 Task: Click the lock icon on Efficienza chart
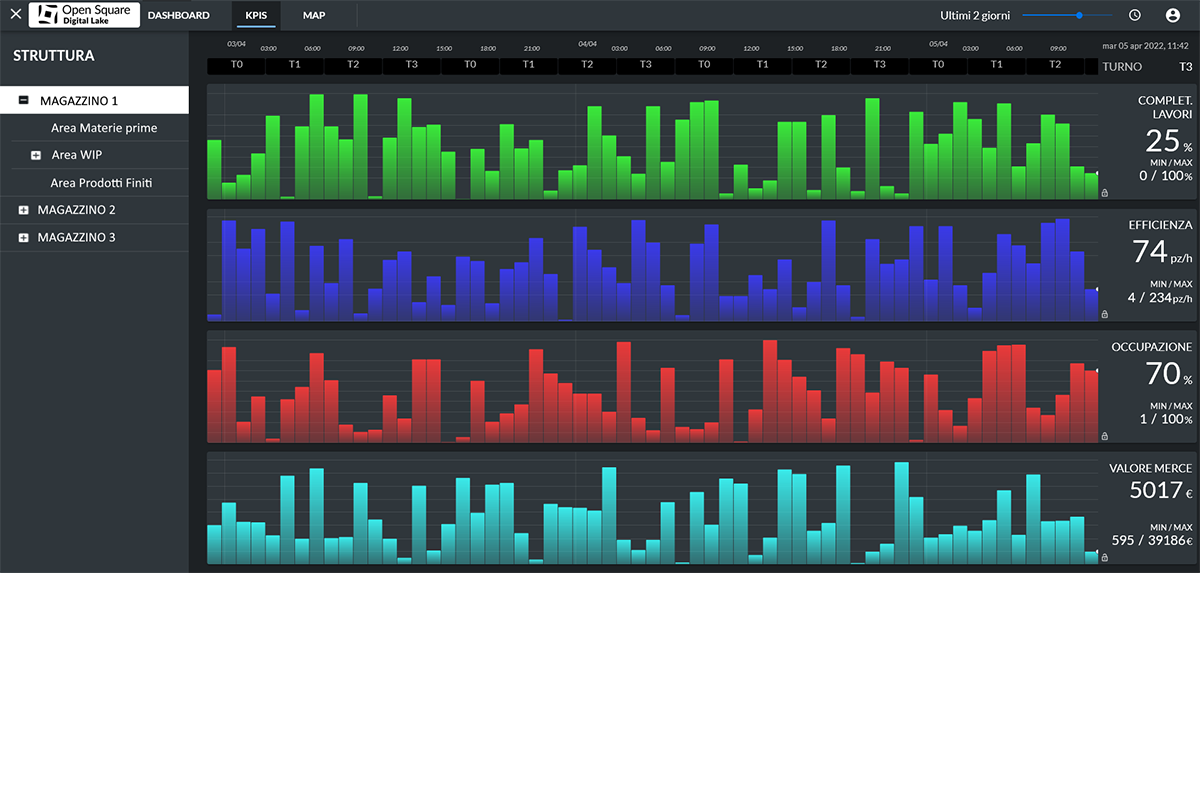click(1104, 314)
